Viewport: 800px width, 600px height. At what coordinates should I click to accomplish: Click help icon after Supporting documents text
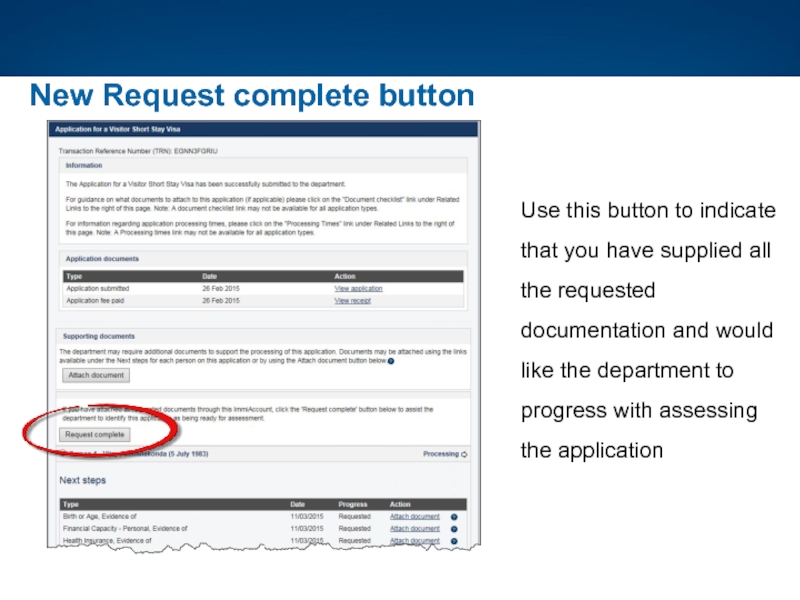391,361
